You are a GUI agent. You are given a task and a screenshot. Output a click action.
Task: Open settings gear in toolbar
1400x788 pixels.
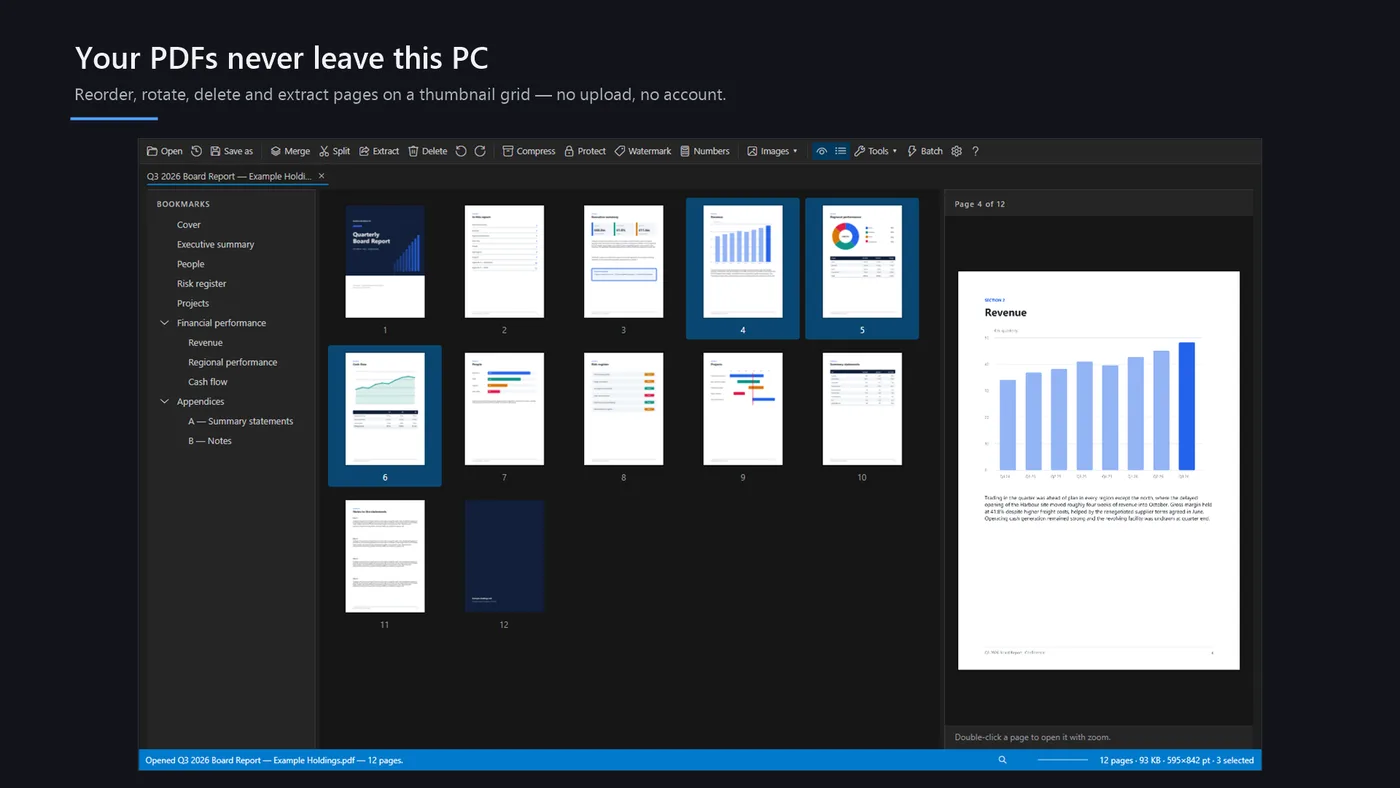pyautogui.click(x=957, y=151)
